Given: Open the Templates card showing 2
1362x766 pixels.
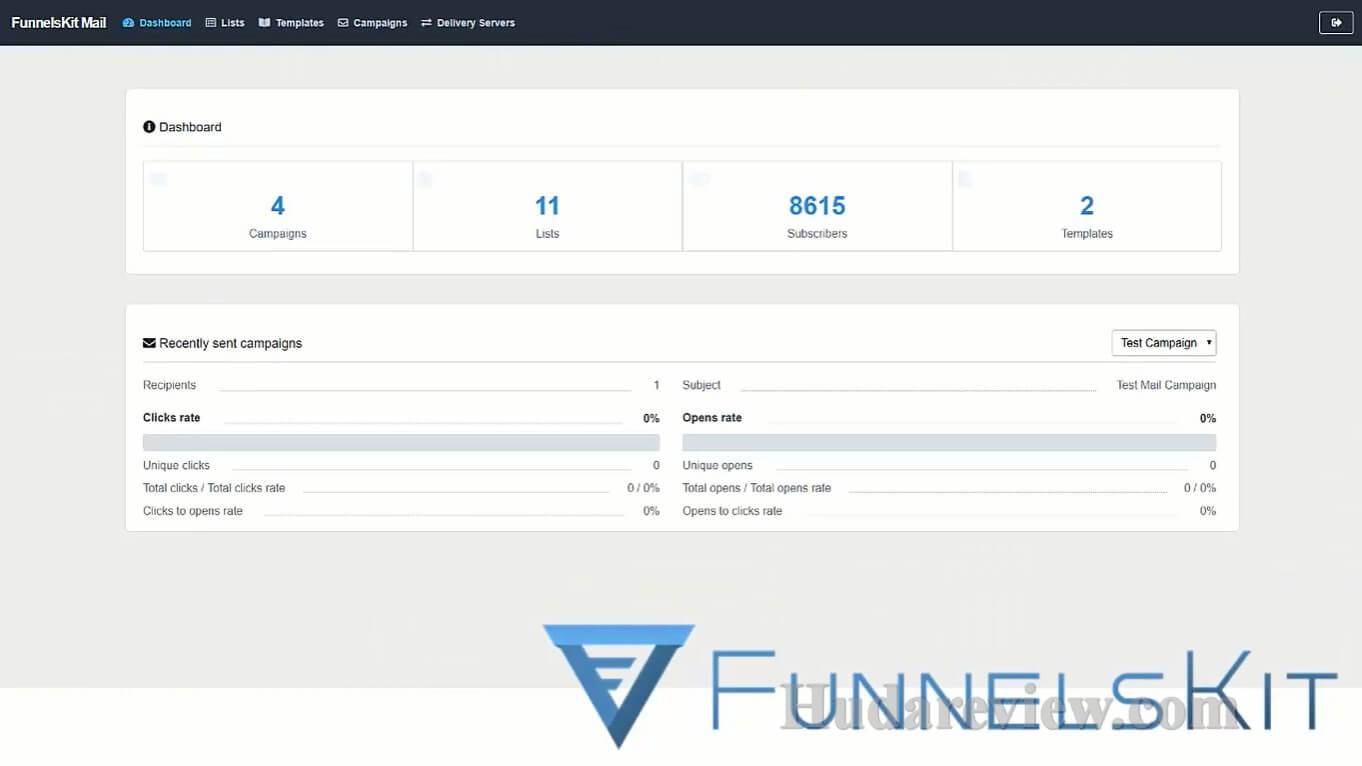Looking at the screenshot, I should 1087,206.
